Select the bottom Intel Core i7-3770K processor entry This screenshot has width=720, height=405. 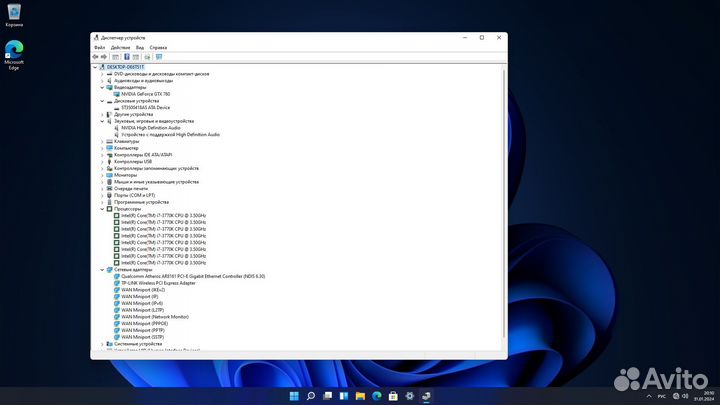[x=163, y=263]
